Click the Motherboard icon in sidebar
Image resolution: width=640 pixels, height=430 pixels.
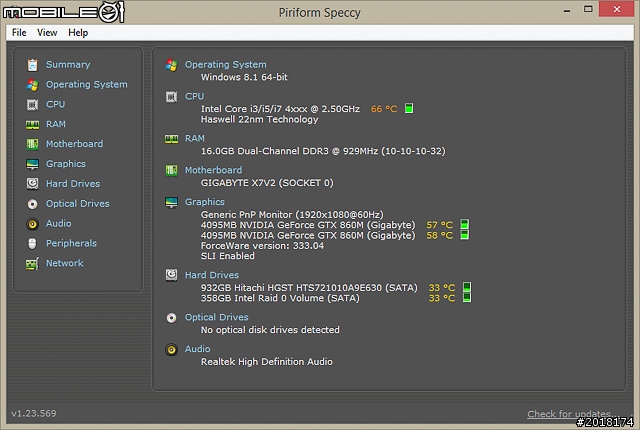[33, 144]
